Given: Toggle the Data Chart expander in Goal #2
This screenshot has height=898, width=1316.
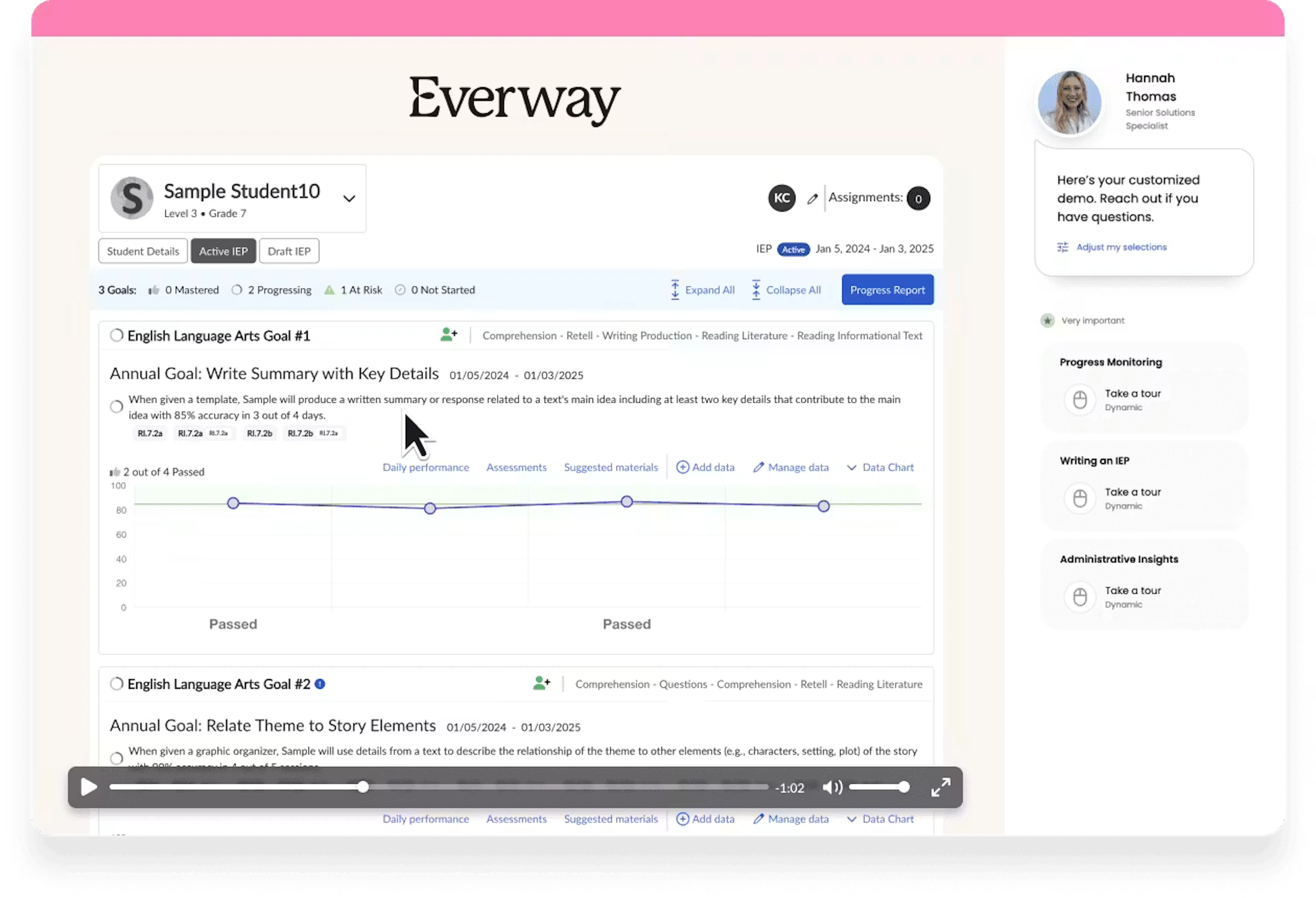Looking at the screenshot, I should coord(880,819).
